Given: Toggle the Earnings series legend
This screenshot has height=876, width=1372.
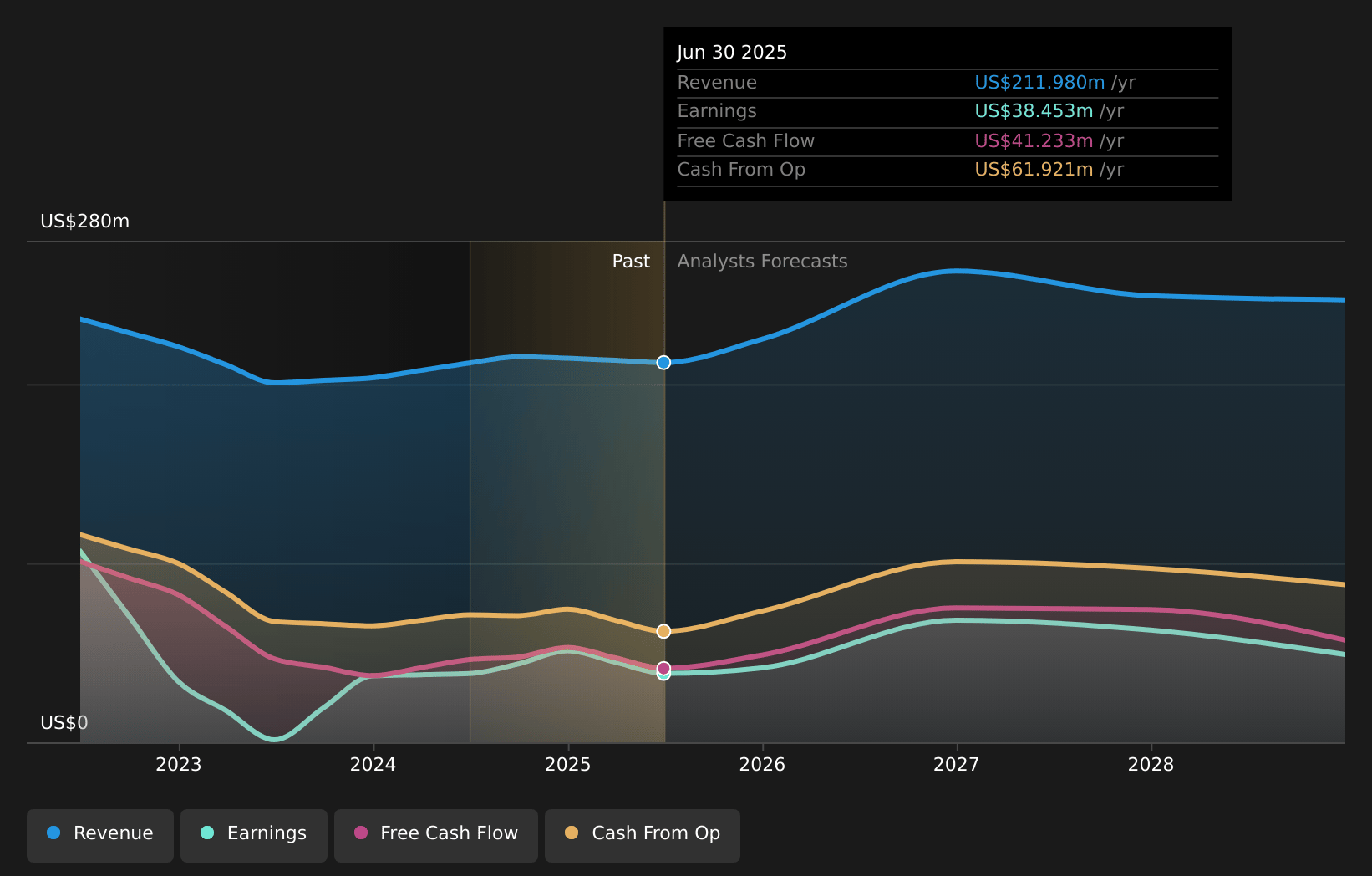Looking at the screenshot, I should [254, 834].
